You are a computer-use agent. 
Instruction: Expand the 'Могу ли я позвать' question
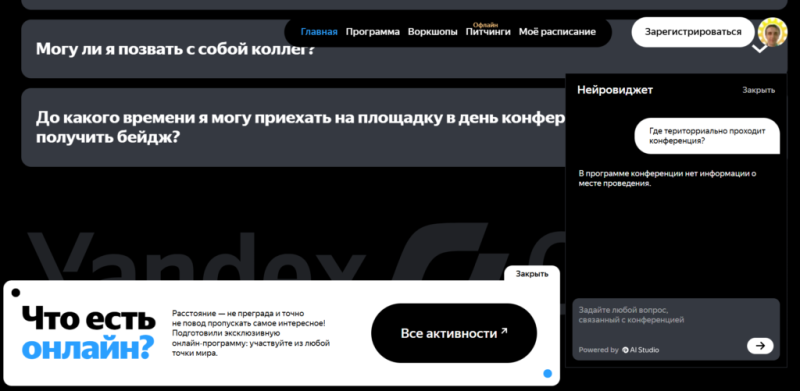(404, 49)
